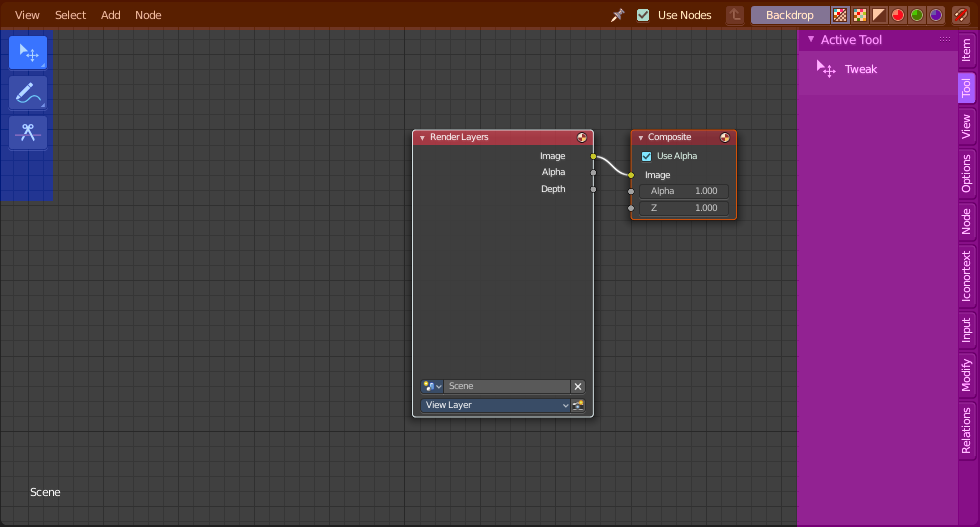Switch to the Tool sidebar tab
The height and width of the screenshot is (527, 980).
[x=966, y=88]
